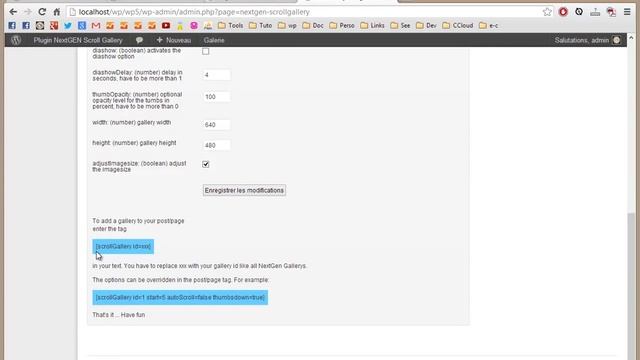Open the Links bookmarks folder

(372, 25)
